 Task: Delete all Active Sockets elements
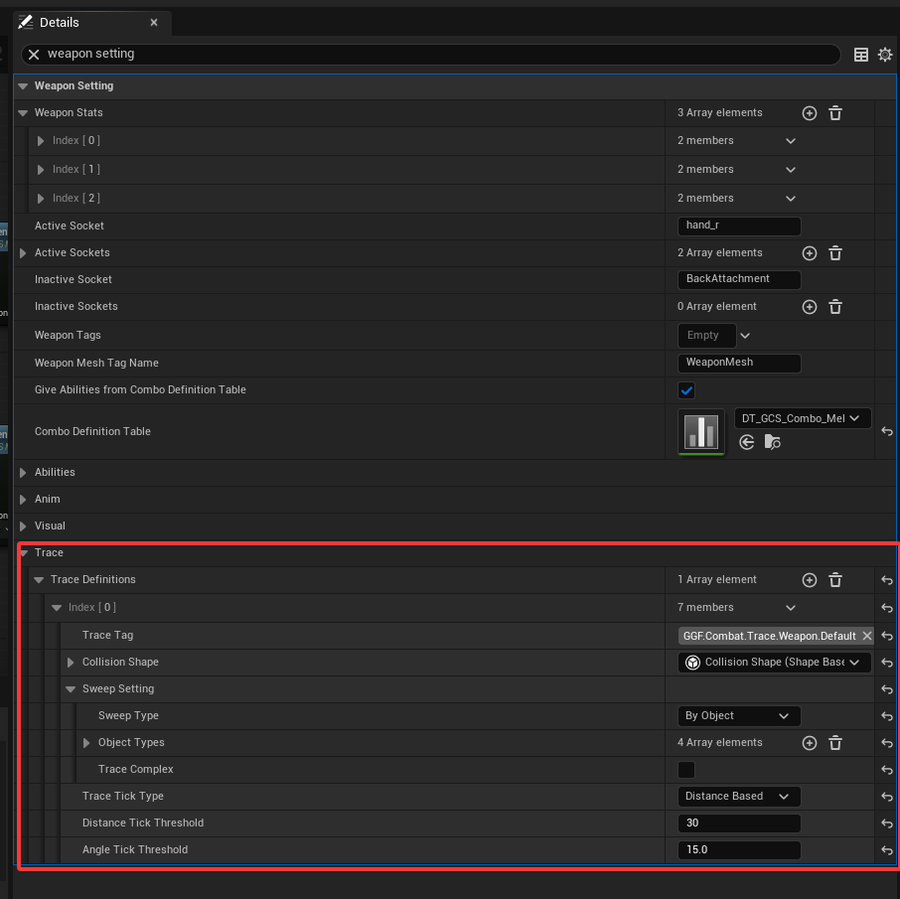pos(835,253)
